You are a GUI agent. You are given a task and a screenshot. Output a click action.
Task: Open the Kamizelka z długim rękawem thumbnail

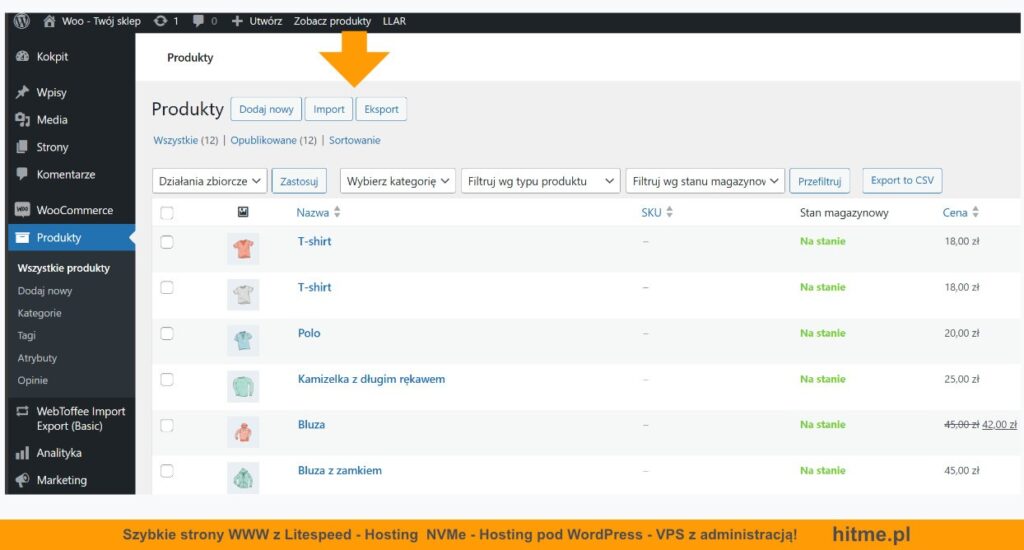pyautogui.click(x=243, y=385)
